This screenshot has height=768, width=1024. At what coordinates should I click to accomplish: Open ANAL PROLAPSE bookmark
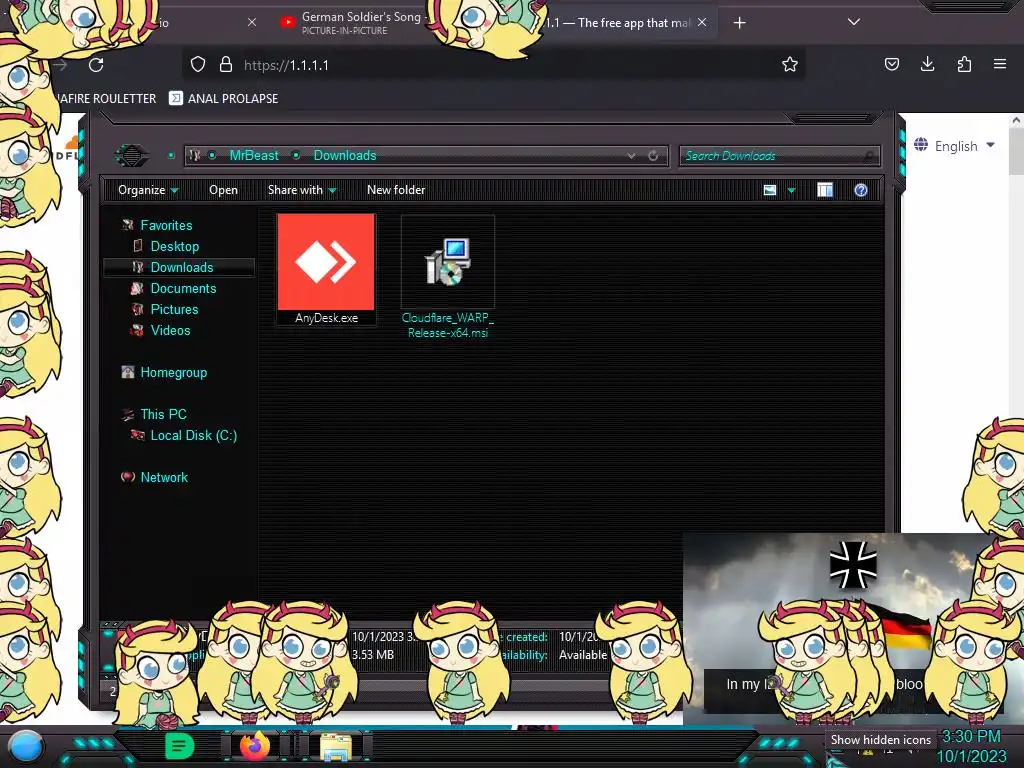pos(224,99)
